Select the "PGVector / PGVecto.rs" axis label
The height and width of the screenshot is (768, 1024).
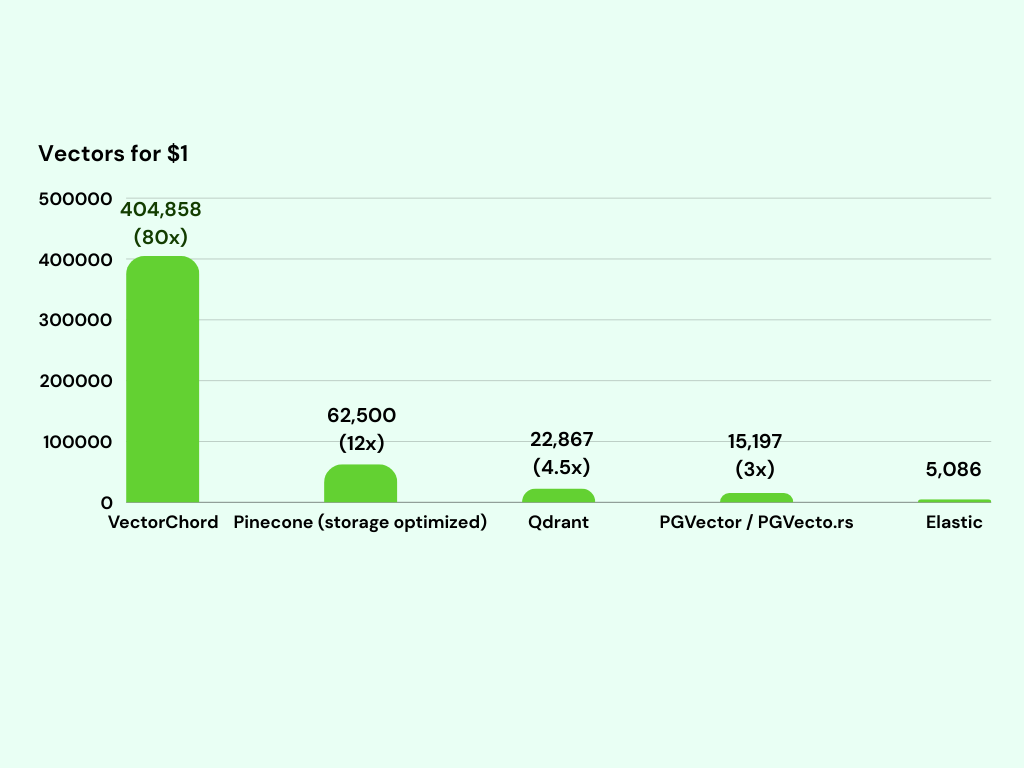click(x=756, y=523)
